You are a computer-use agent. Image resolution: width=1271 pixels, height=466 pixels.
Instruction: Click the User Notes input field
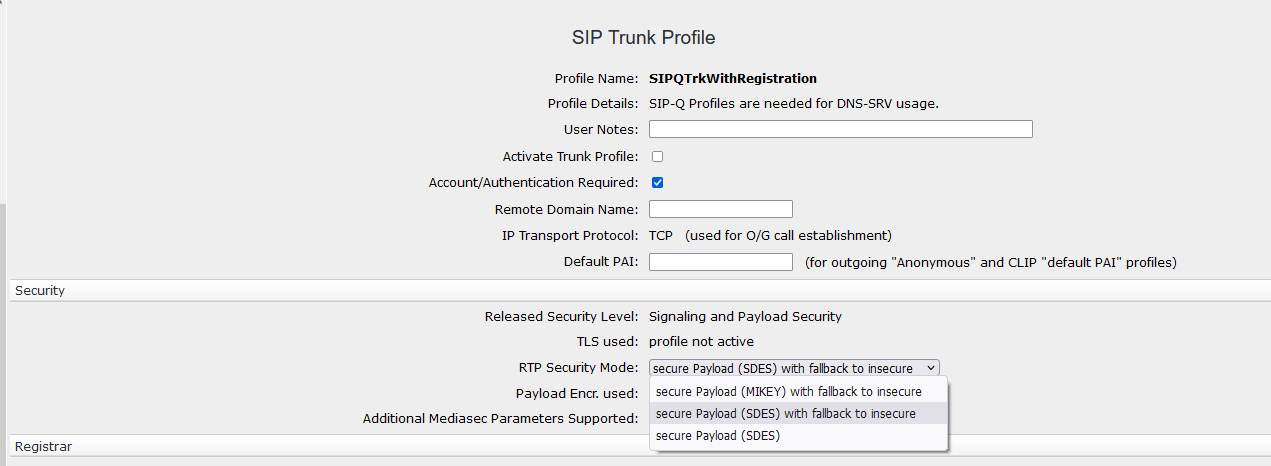coord(840,129)
